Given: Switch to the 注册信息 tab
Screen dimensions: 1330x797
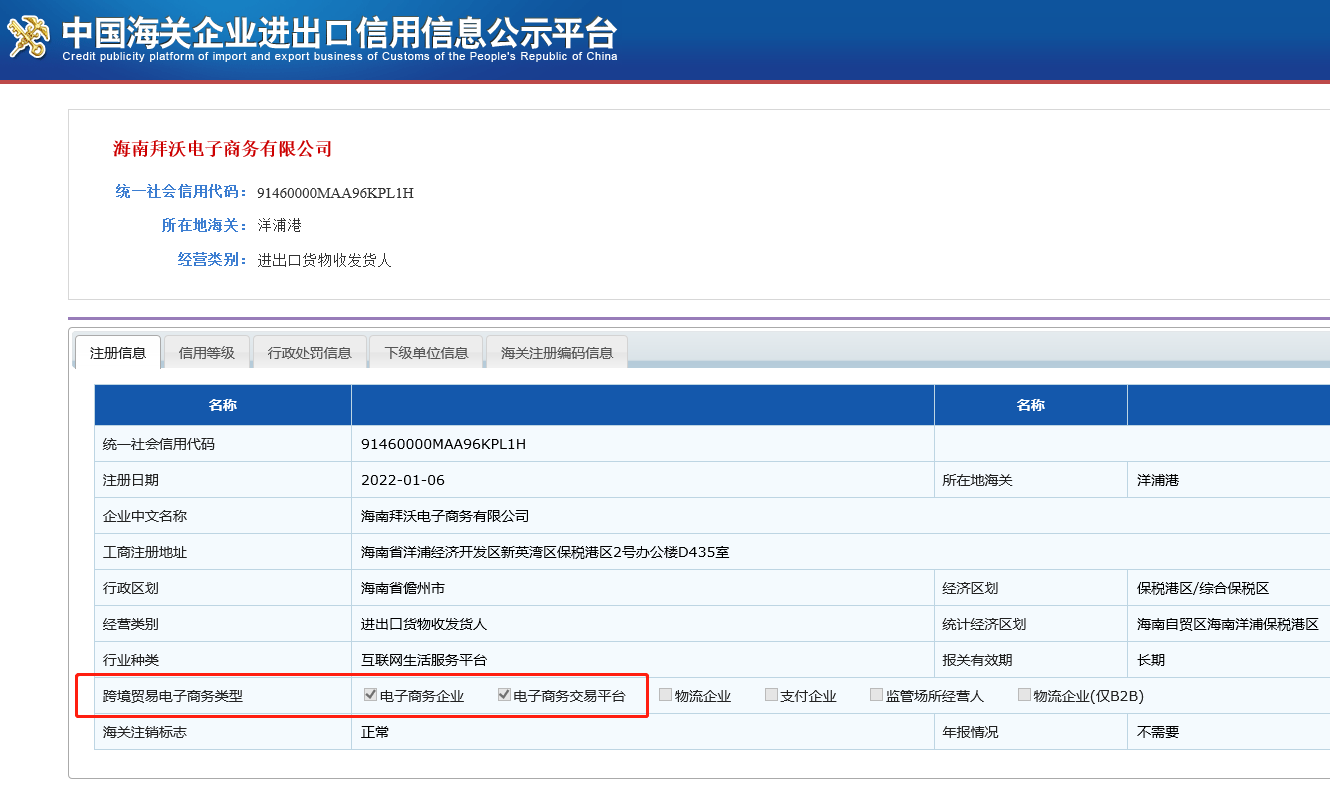Looking at the screenshot, I should (x=118, y=353).
